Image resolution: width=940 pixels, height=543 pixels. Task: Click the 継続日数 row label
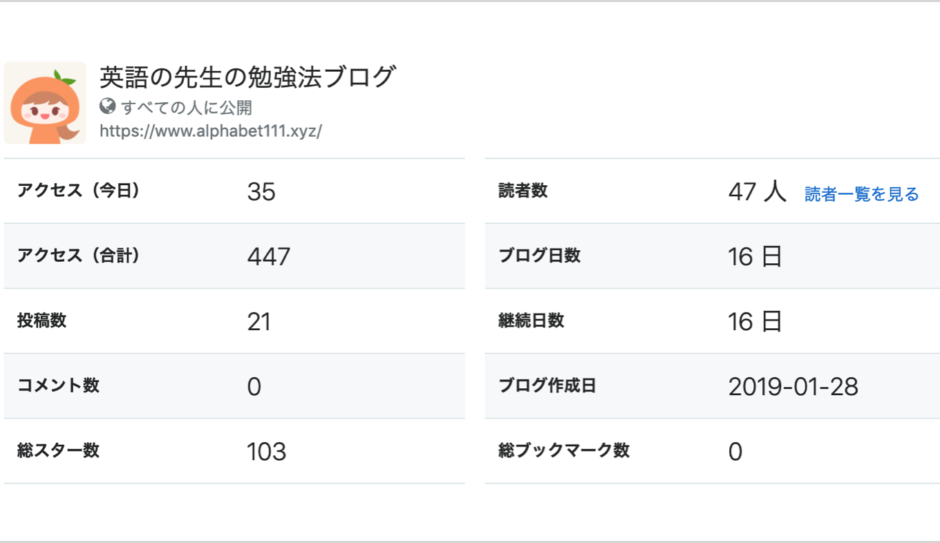click(x=531, y=321)
